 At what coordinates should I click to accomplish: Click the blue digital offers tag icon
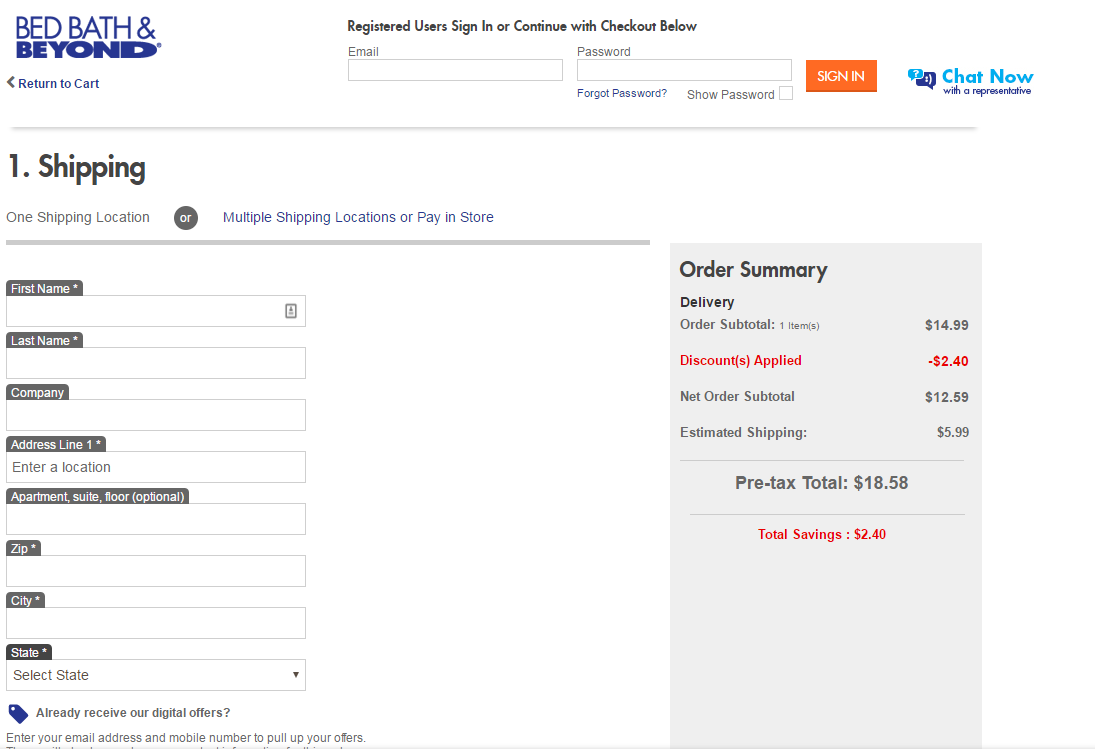pyautogui.click(x=18, y=714)
